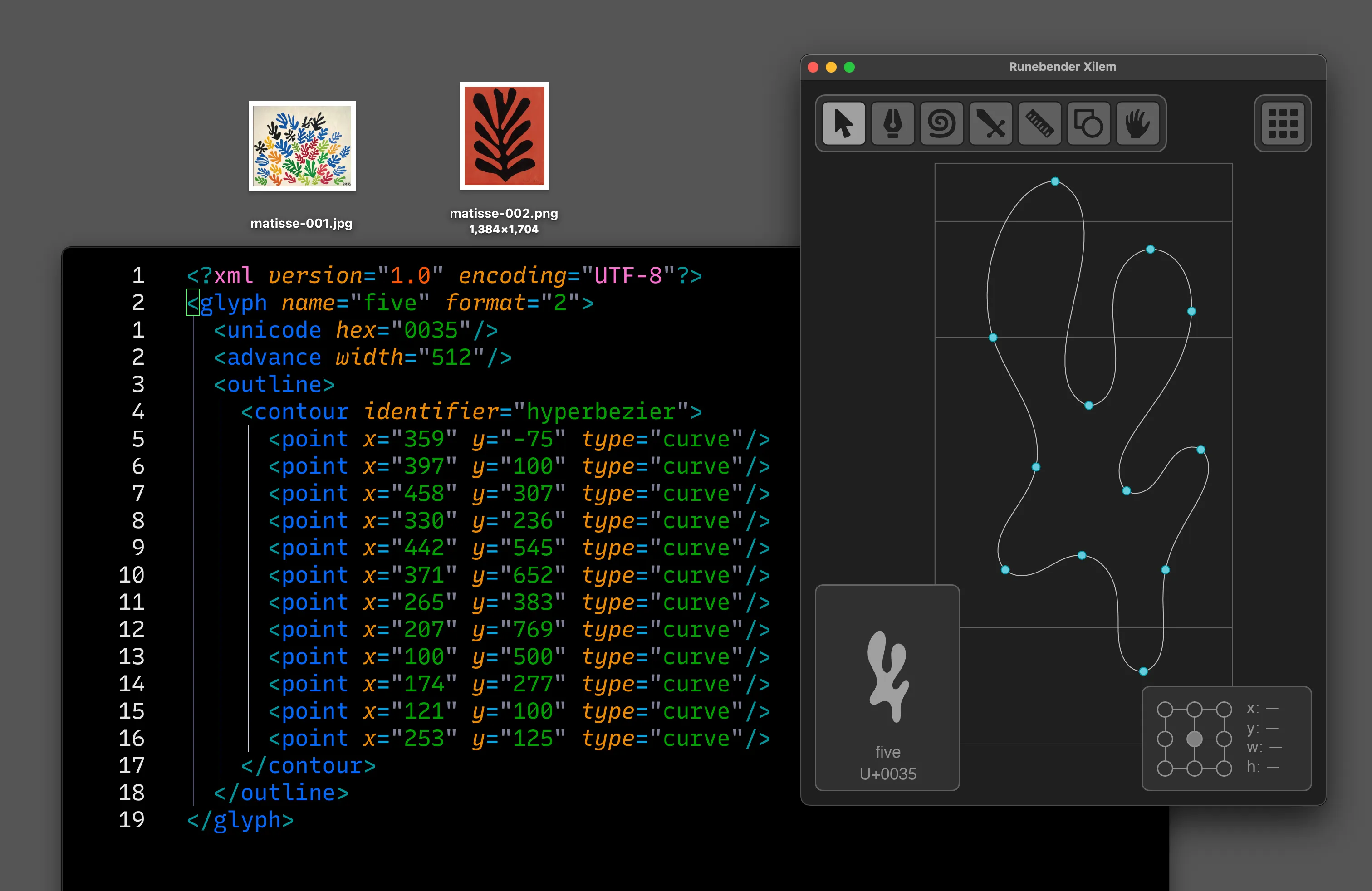
Task: Click the glyph name="five" line in the editor
Action: click(x=390, y=303)
